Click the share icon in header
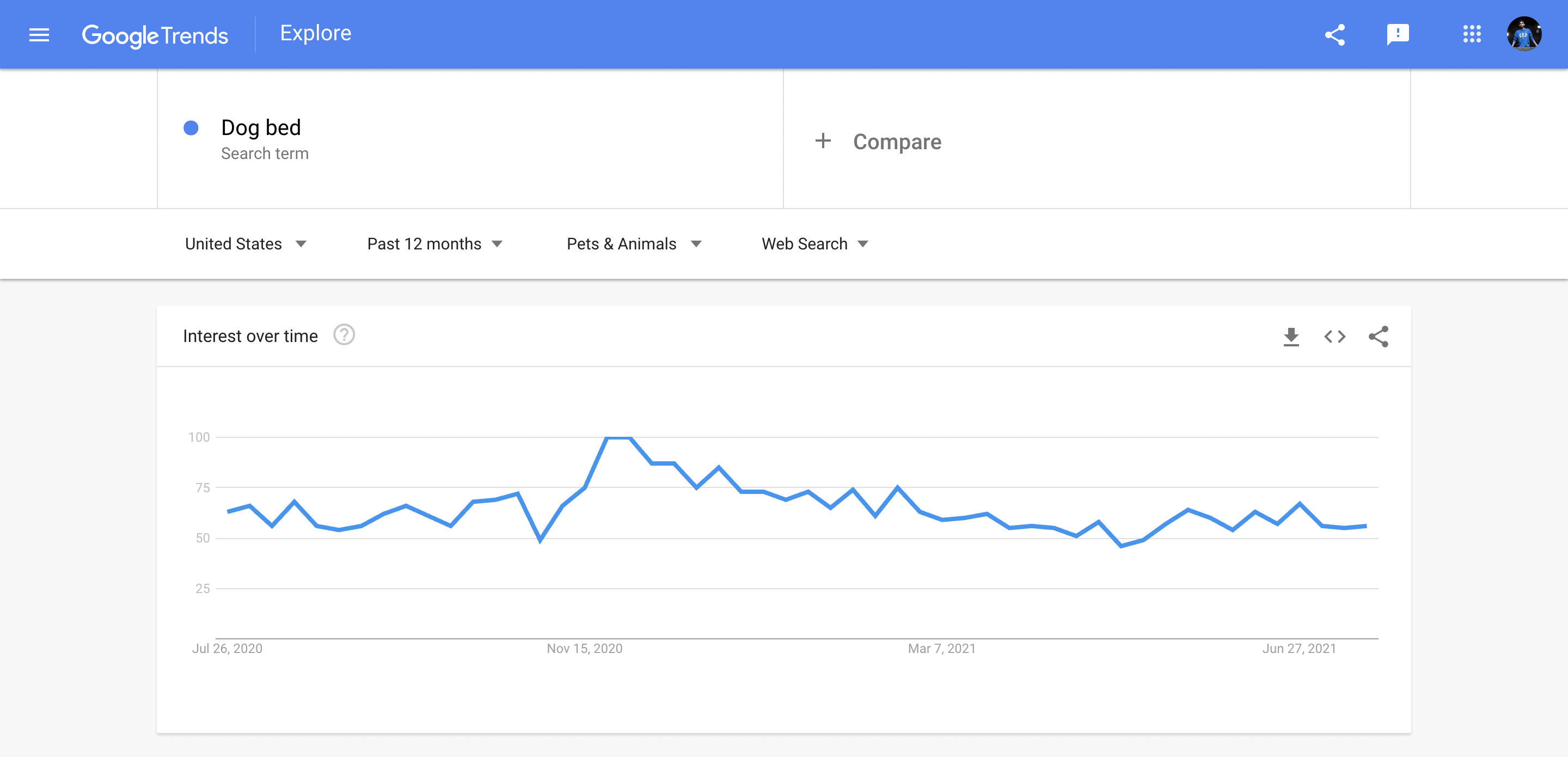1568x757 pixels. (1334, 35)
